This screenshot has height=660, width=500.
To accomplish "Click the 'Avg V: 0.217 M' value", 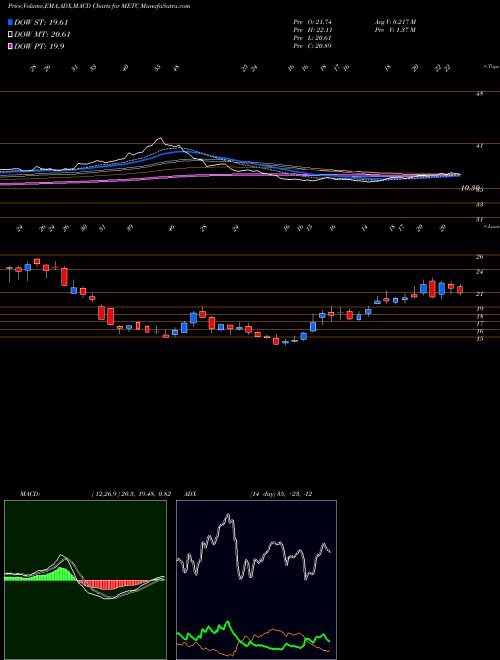I will point(395,22).
